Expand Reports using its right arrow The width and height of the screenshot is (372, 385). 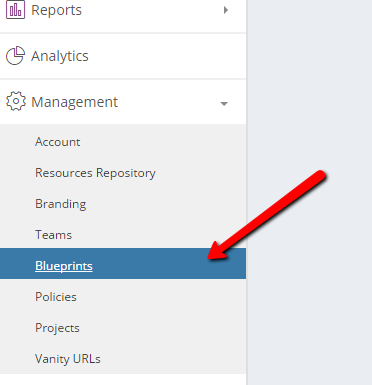click(226, 10)
